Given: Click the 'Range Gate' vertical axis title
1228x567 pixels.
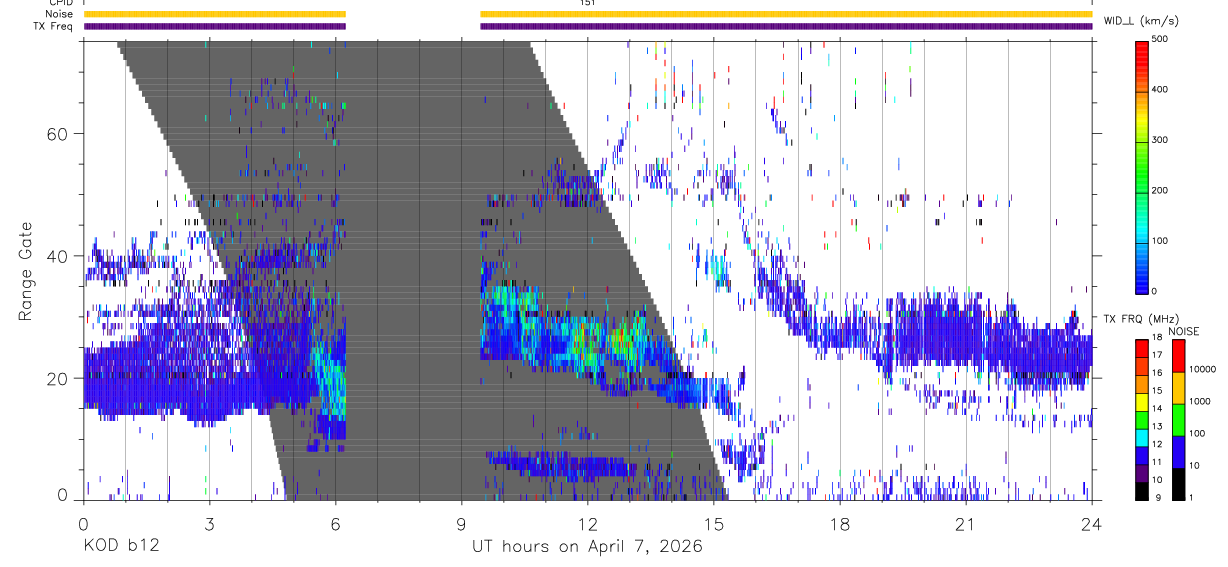Looking at the screenshot, I should click(24, 271).
